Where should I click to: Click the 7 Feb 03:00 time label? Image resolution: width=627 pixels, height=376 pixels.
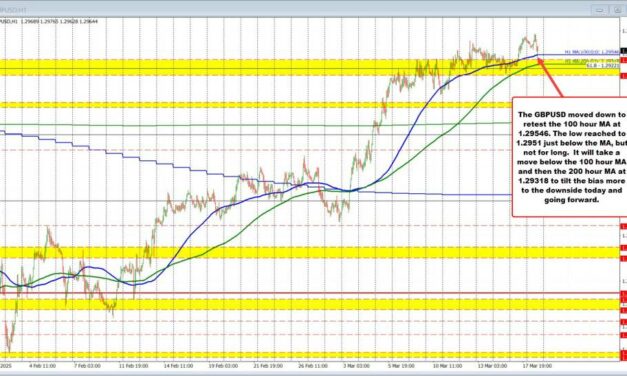[87, 366]
